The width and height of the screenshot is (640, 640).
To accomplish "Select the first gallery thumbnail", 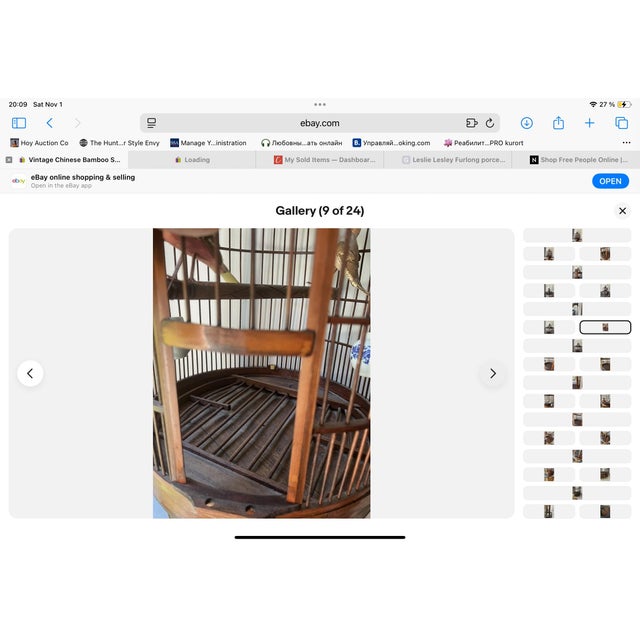I will [x=577, y=235].
